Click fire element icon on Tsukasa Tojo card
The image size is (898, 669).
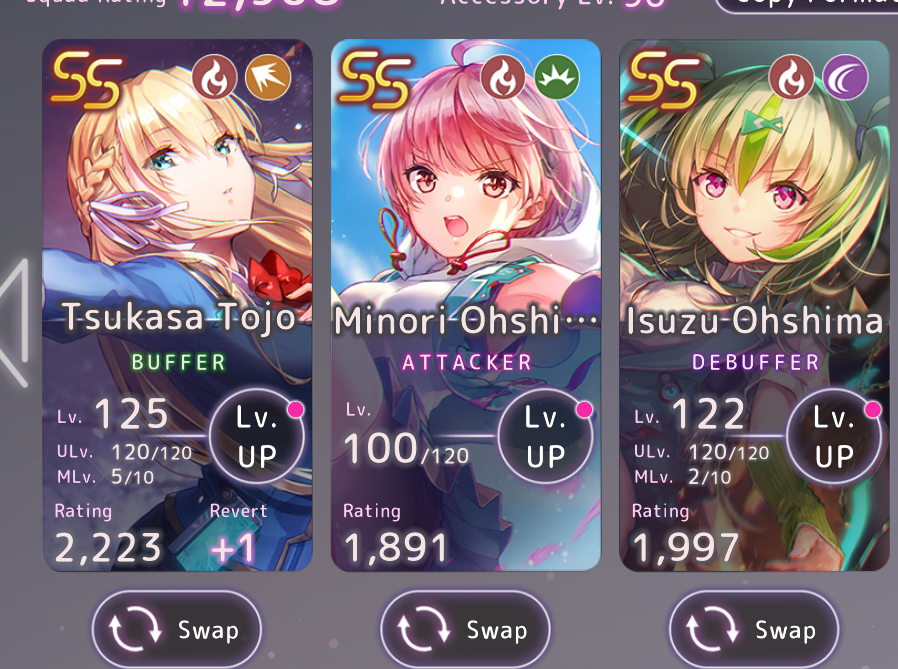tap(214, 77)
